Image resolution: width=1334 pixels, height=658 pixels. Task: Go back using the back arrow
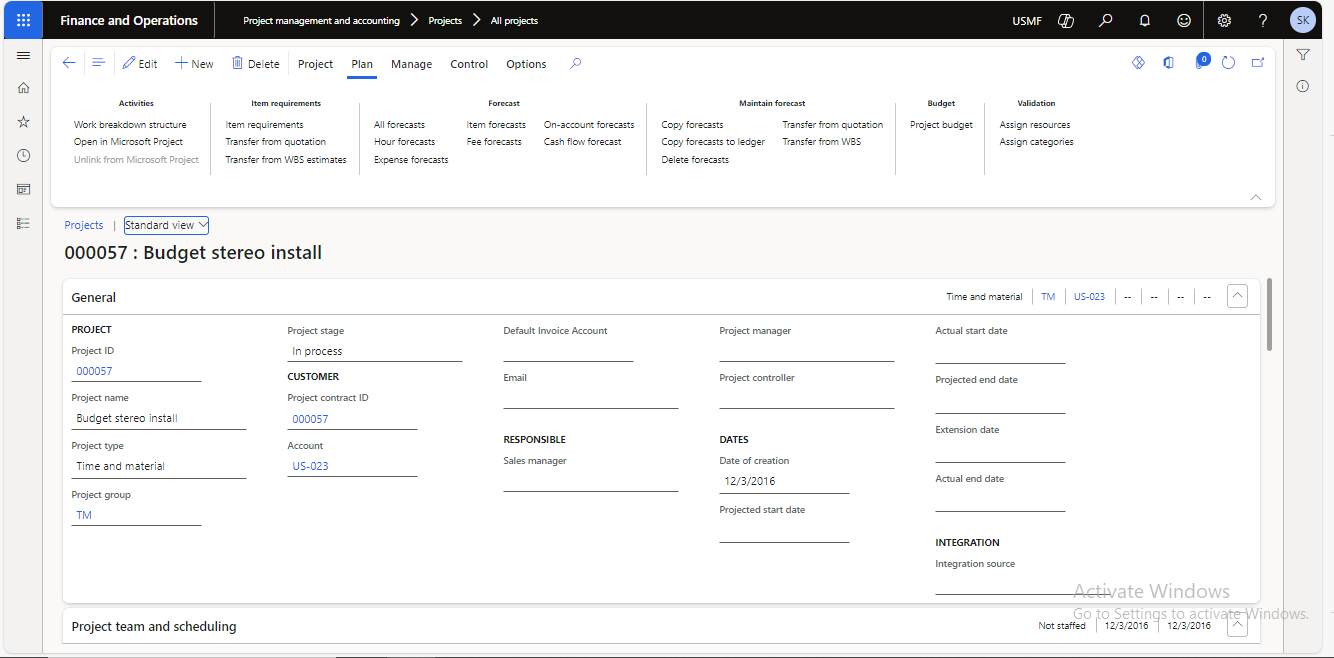pyautogui.click(x=69, y=63)
